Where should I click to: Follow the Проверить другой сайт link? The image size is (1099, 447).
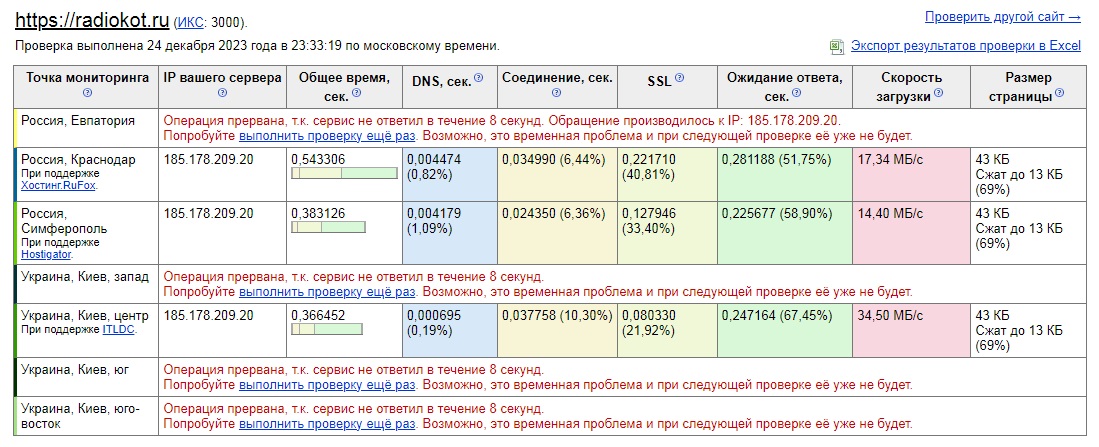click(x=1002, y=17)
